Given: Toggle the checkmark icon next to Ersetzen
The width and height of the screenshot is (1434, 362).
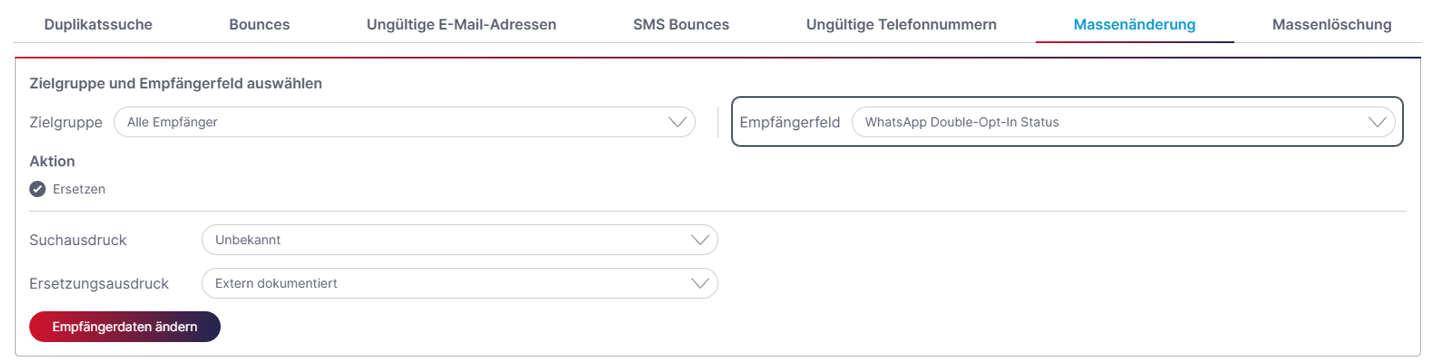Looking at the screenshot, I should coord(38,188).
